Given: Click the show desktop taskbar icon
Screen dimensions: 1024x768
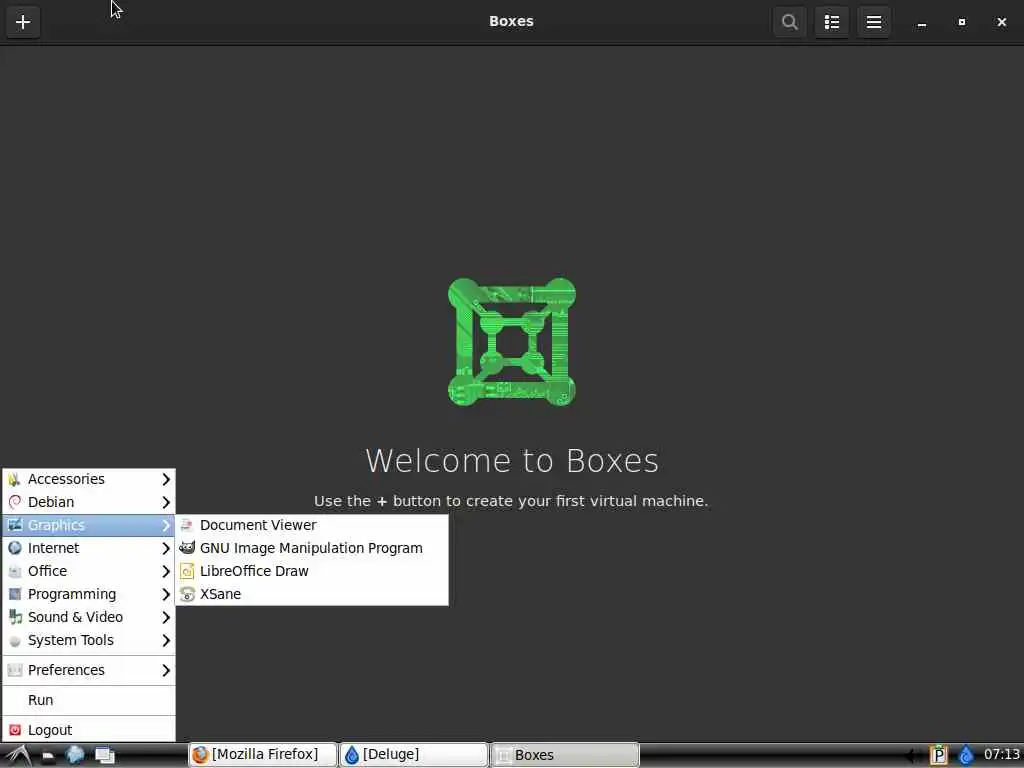Looking at the screenshot, I should [x=104, y=756].
